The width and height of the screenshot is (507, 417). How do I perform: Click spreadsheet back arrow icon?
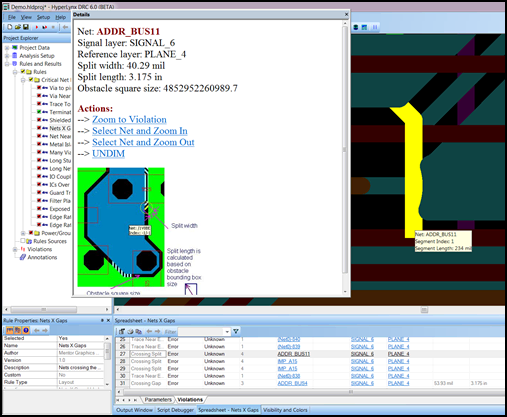tap(149, 331)
